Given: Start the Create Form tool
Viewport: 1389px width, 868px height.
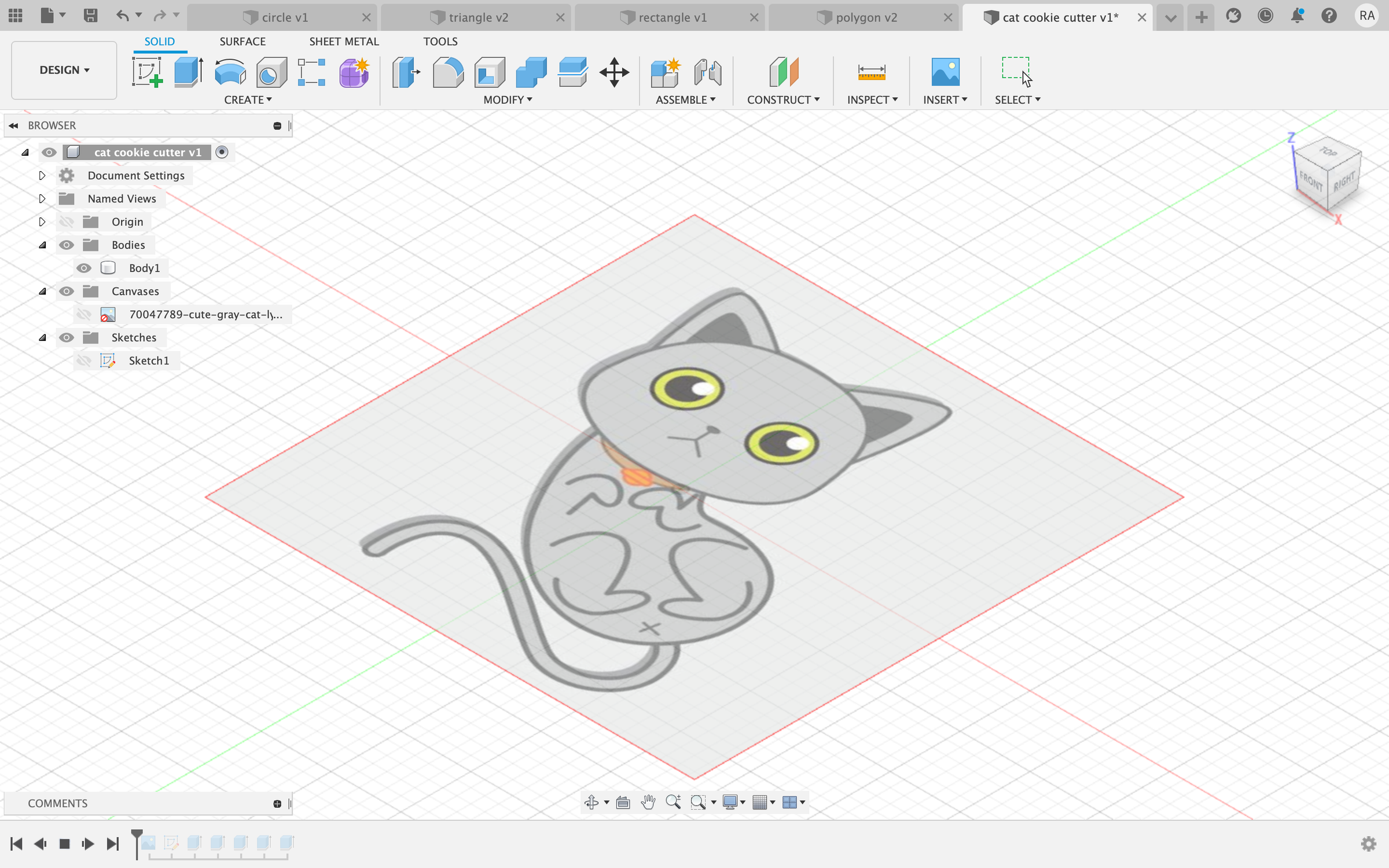Looking at the screenshot, I should [354, 72].
